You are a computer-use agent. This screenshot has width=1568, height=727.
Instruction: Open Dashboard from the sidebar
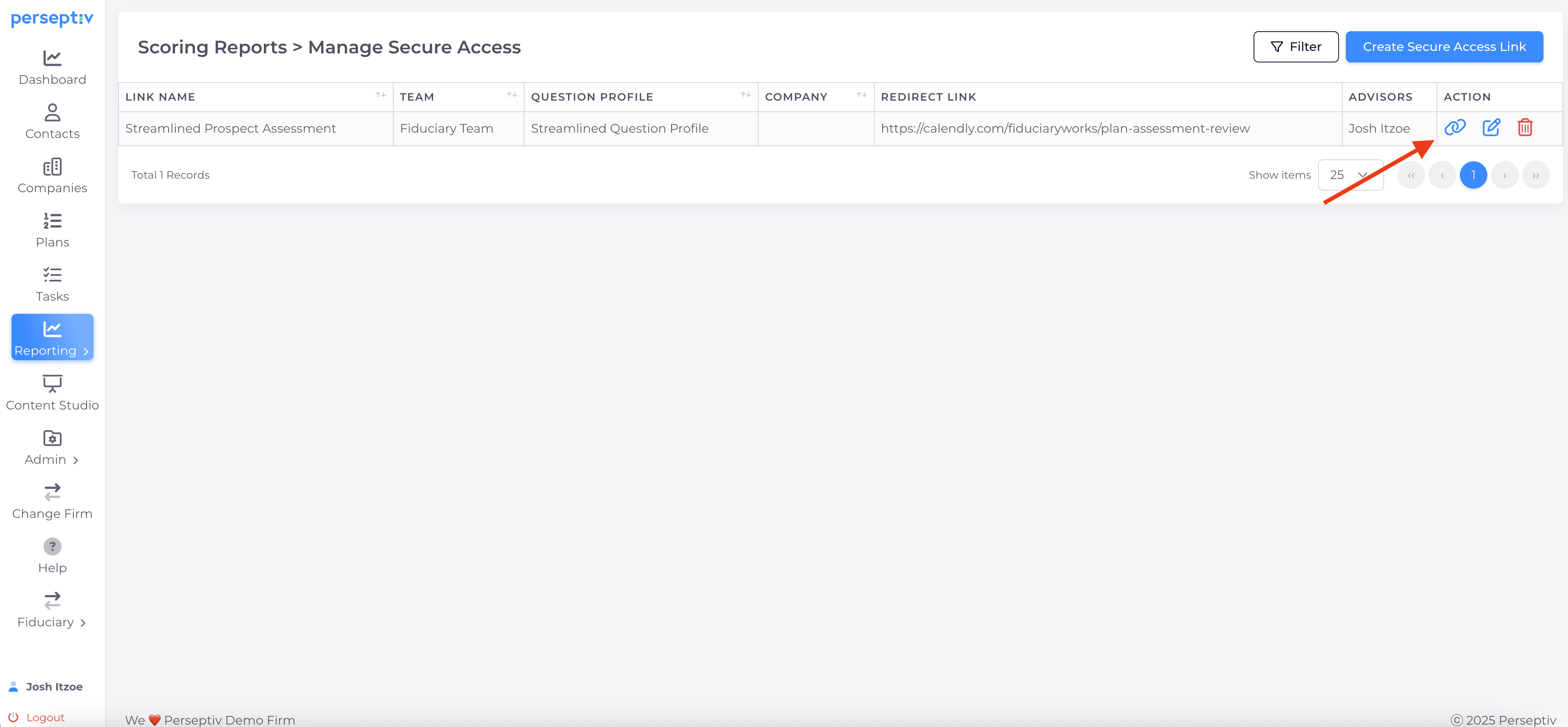click(53, 68)
